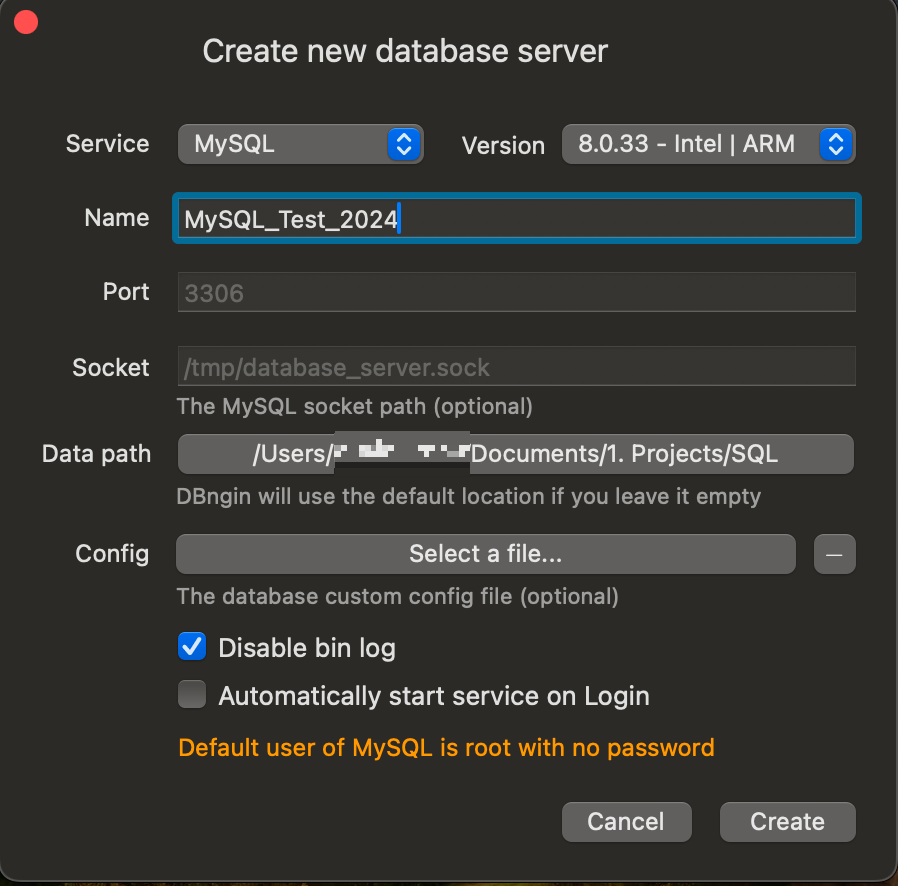Click the 'Service' label

(x=107, y=144)
